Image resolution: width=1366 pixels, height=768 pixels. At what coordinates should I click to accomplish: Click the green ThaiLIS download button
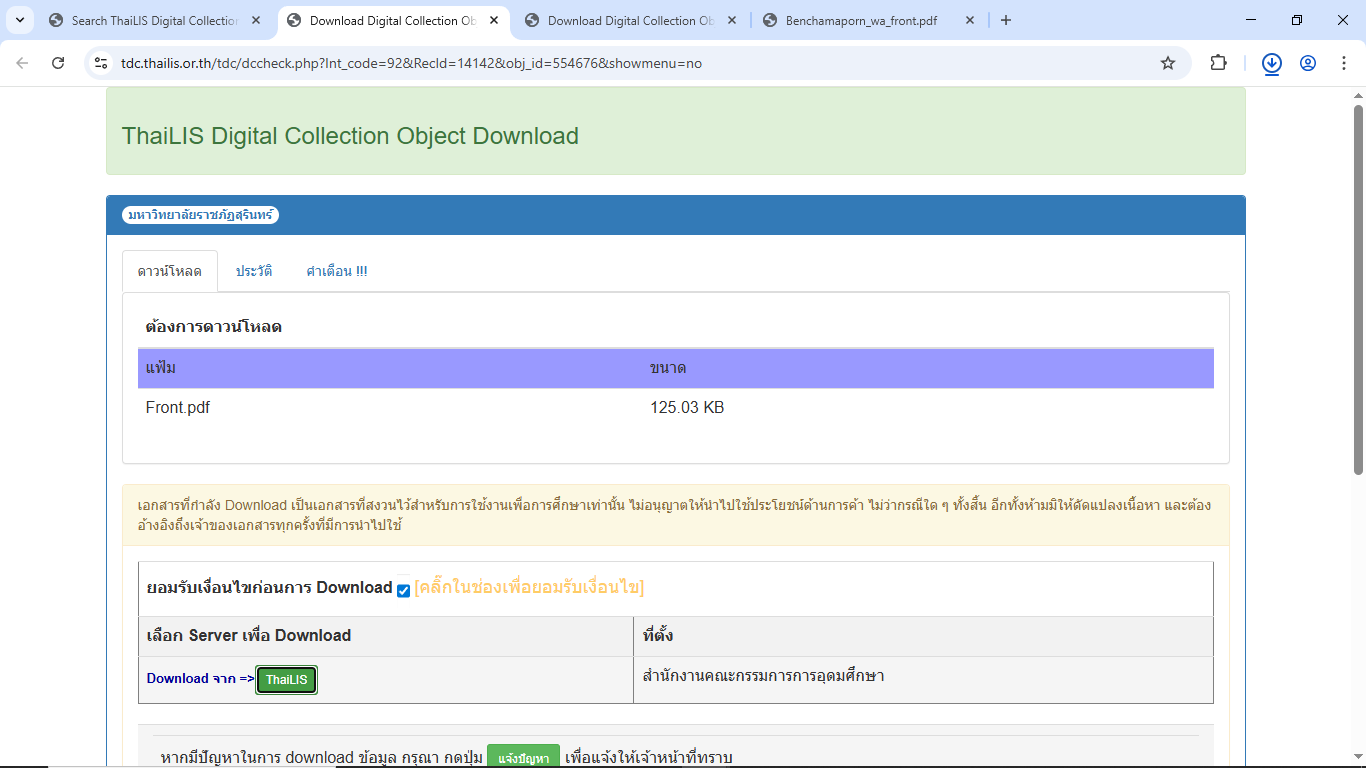point(287,680)
